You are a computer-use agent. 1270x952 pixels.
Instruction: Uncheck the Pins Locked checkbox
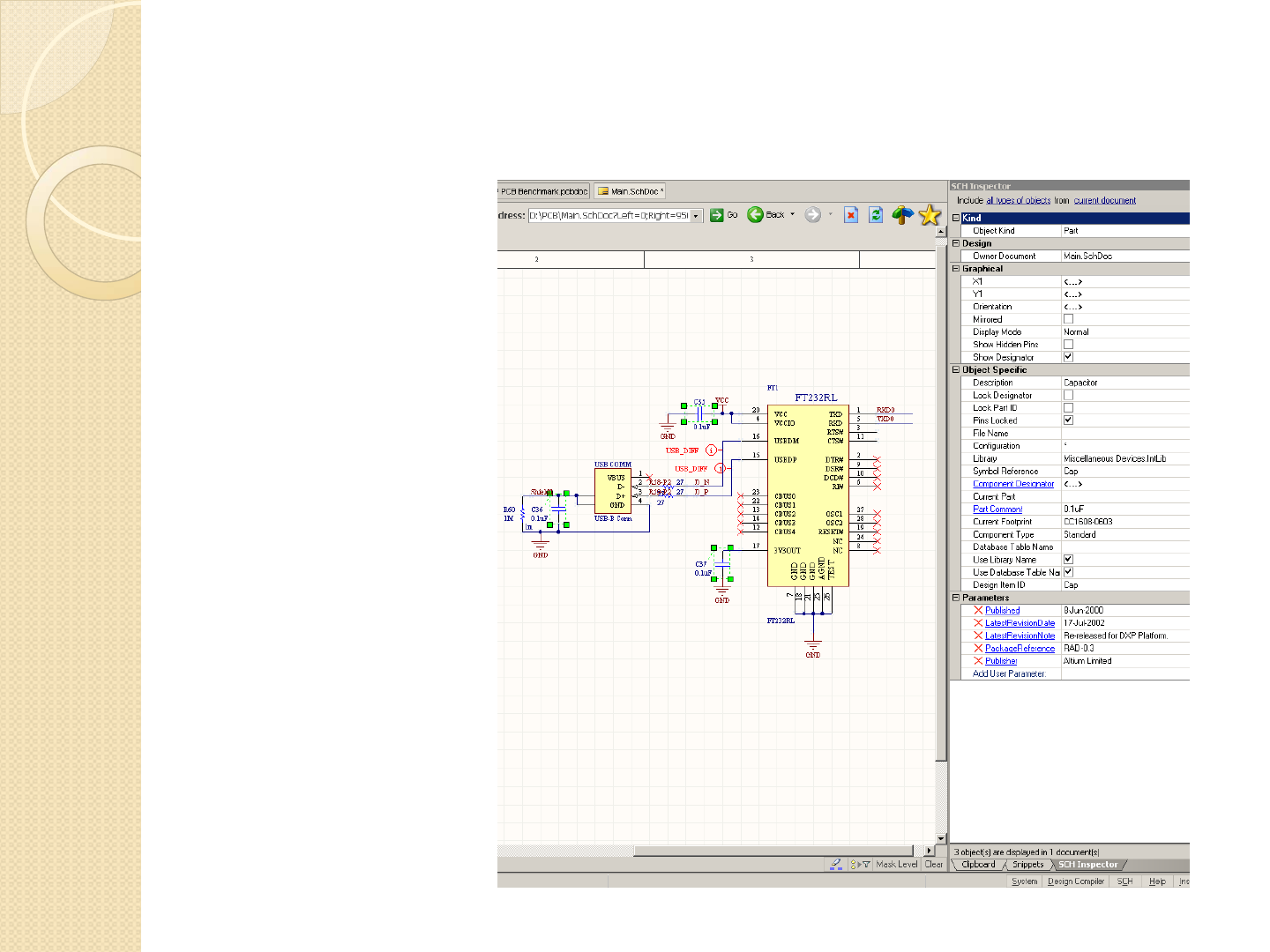1068,420
